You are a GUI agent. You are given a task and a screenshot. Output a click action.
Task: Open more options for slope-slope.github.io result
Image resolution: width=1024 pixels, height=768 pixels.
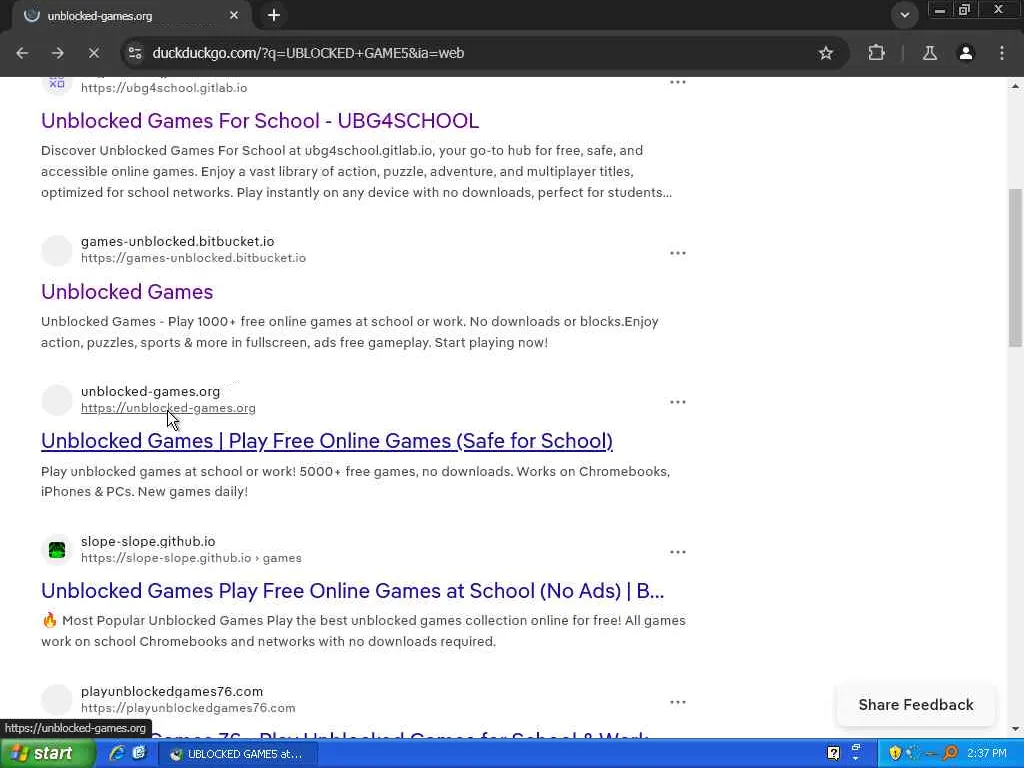click(x=678, y=552)
